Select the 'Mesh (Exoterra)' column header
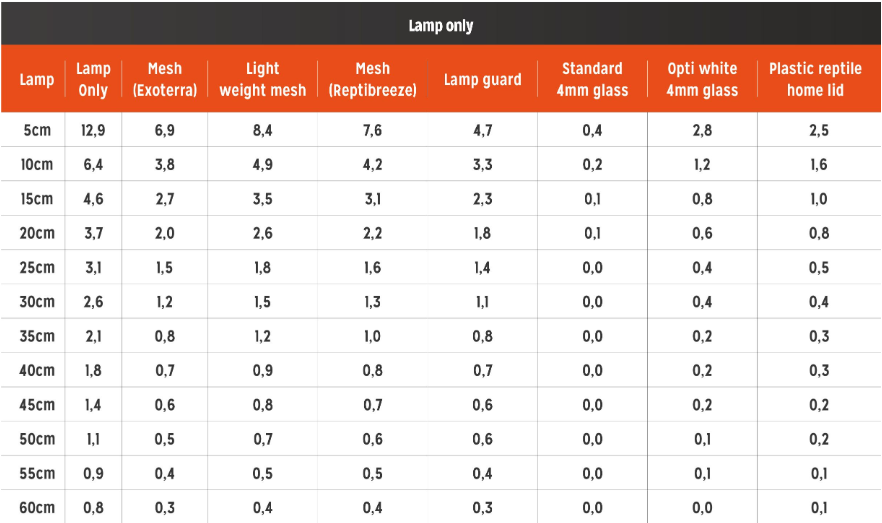 [165, 80]
